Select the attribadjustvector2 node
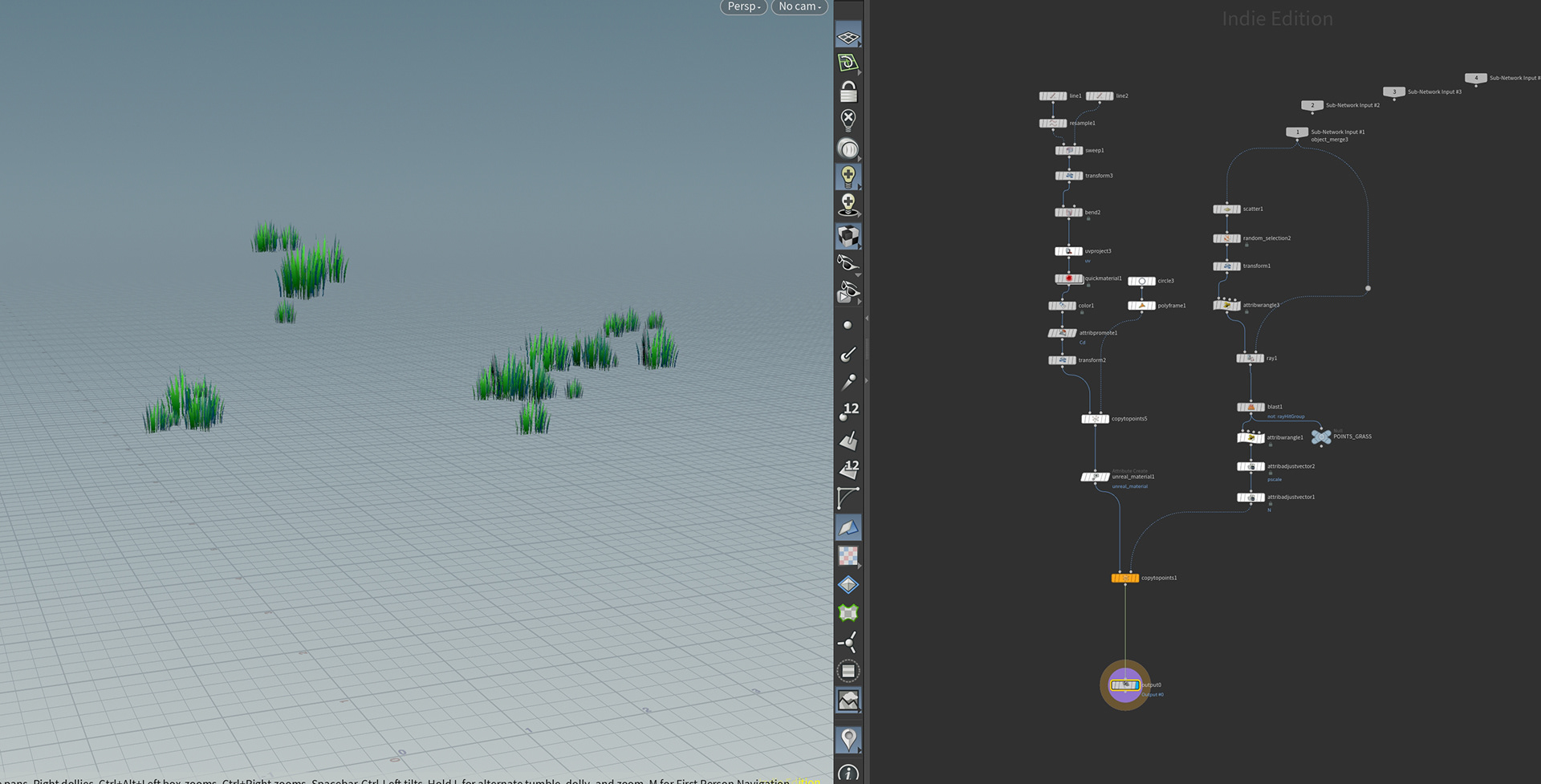The image size is (1541, 784). click(x=1250, y=466)
